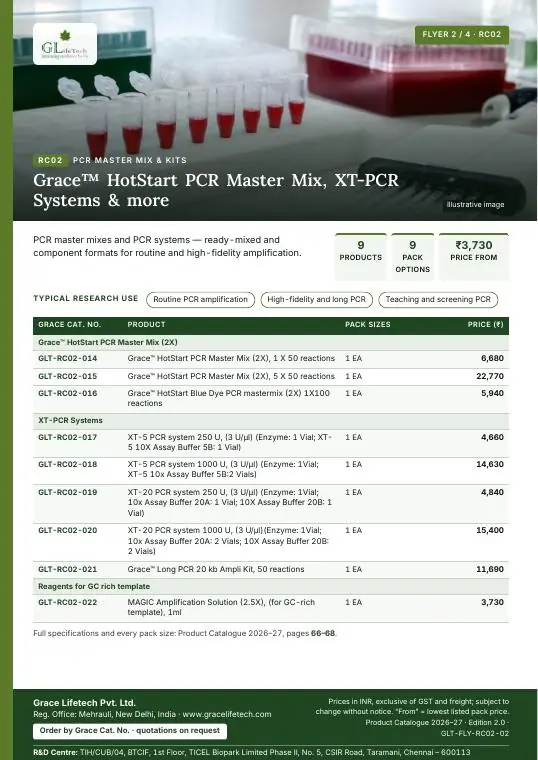Click the XT-PCR Systems group row
This screenshot has height=760, width=538.
pos(271,421)
